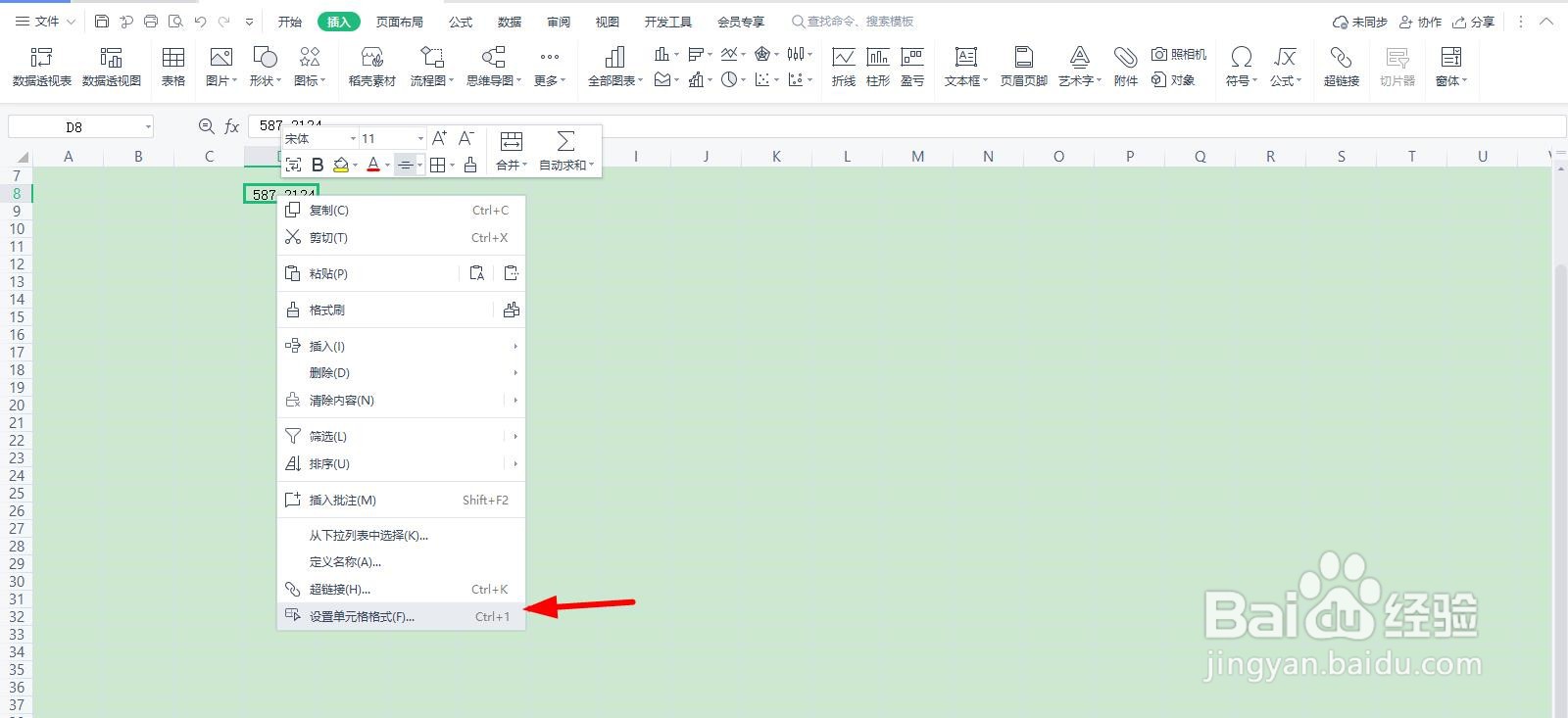This screenshot has width=1568, height=718.
Task: Toggle Bold in the mini toolbar
Action: point(318,165)
